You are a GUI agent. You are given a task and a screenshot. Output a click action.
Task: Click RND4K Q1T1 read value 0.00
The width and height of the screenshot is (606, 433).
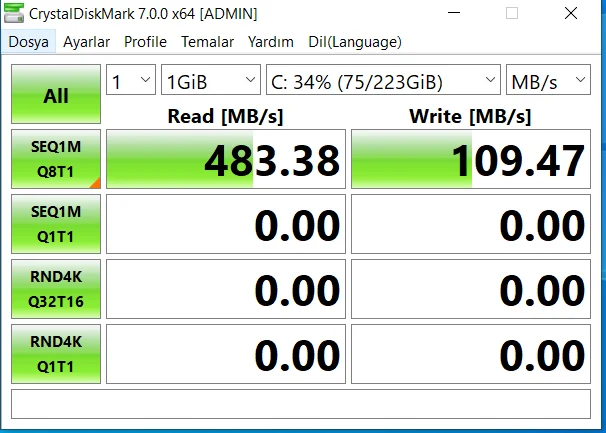pyautogui.click(x=226, y=354)
